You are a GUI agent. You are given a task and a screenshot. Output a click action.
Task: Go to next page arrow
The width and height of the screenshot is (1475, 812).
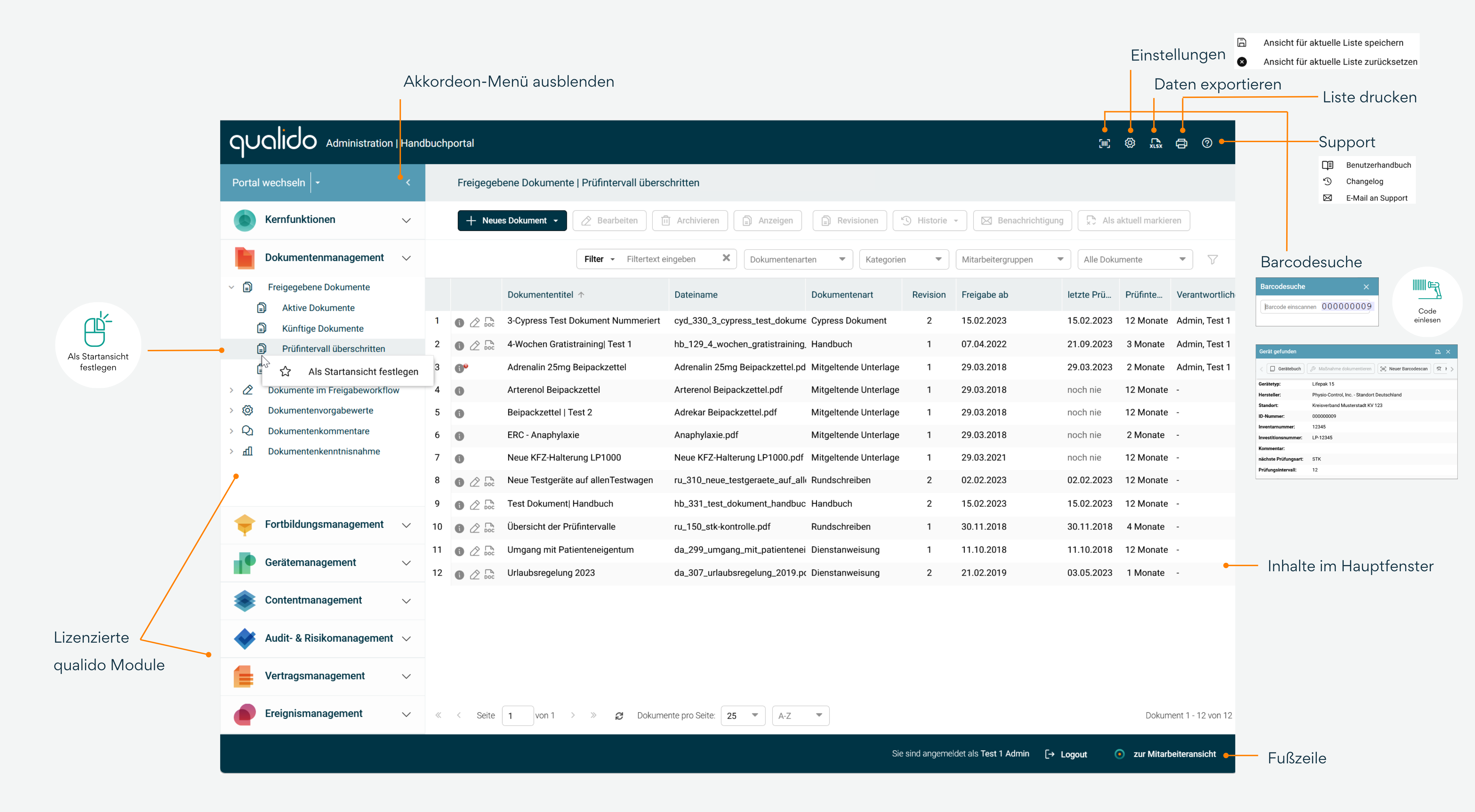click(573, 715)
